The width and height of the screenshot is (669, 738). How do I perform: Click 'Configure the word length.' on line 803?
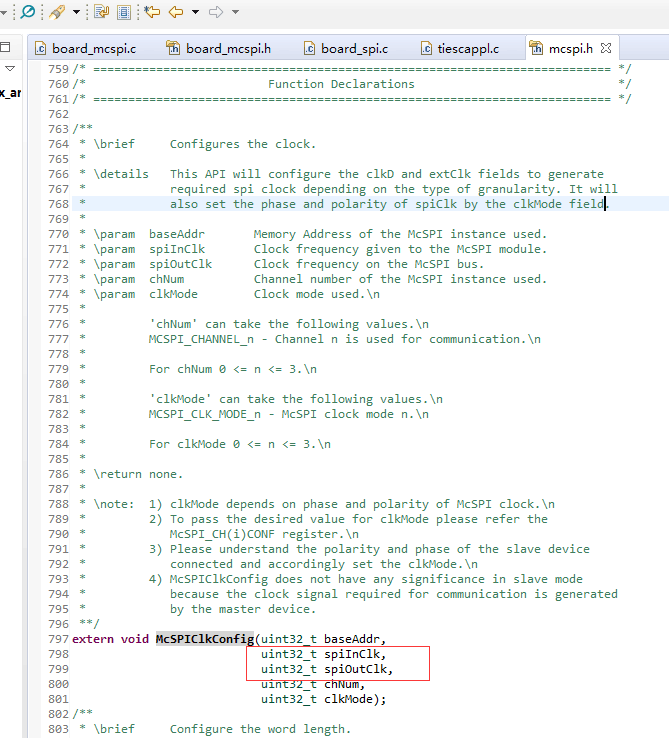260,729
